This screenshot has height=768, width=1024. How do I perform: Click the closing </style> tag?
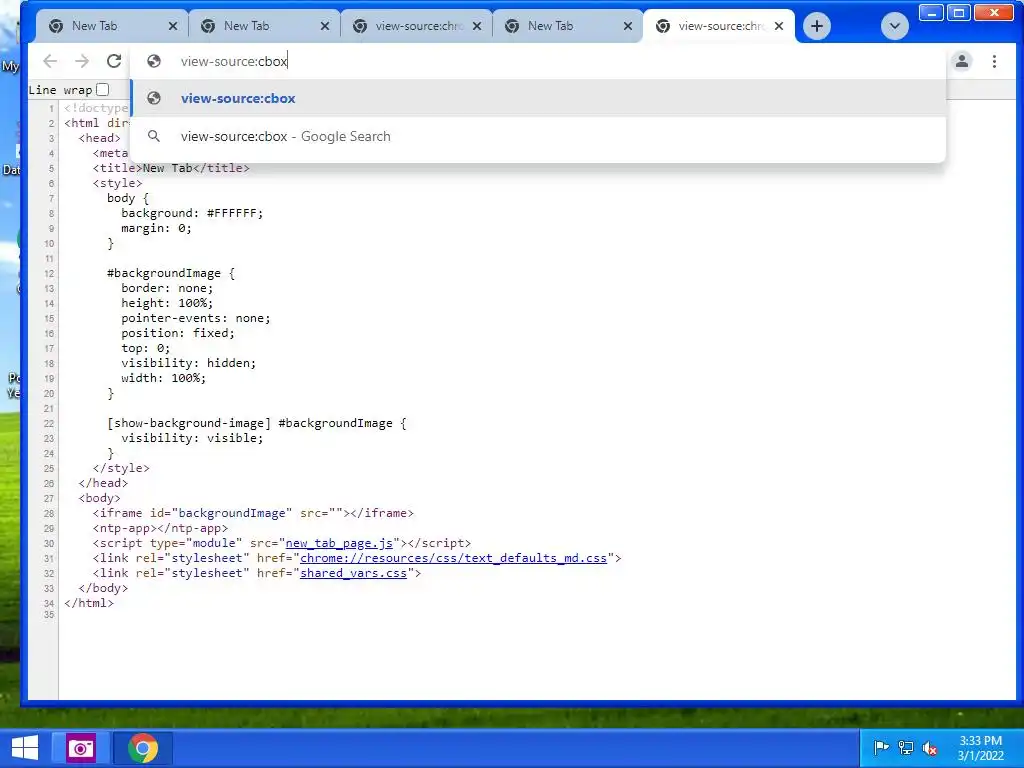point(121,468)
